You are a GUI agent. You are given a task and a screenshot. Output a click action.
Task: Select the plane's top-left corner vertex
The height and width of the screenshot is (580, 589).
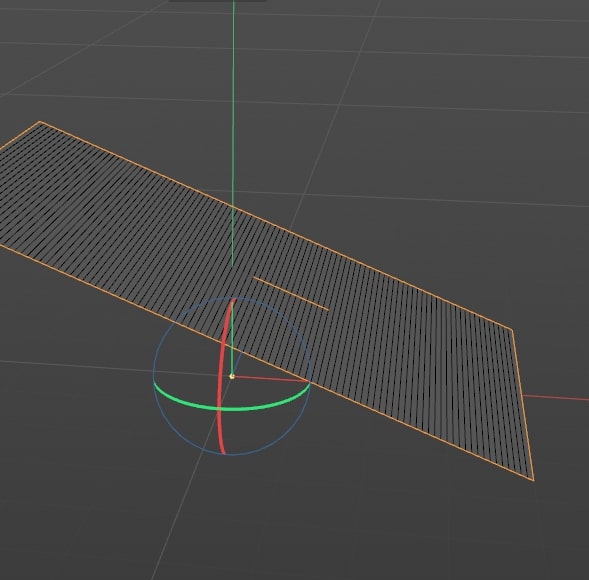40,122
